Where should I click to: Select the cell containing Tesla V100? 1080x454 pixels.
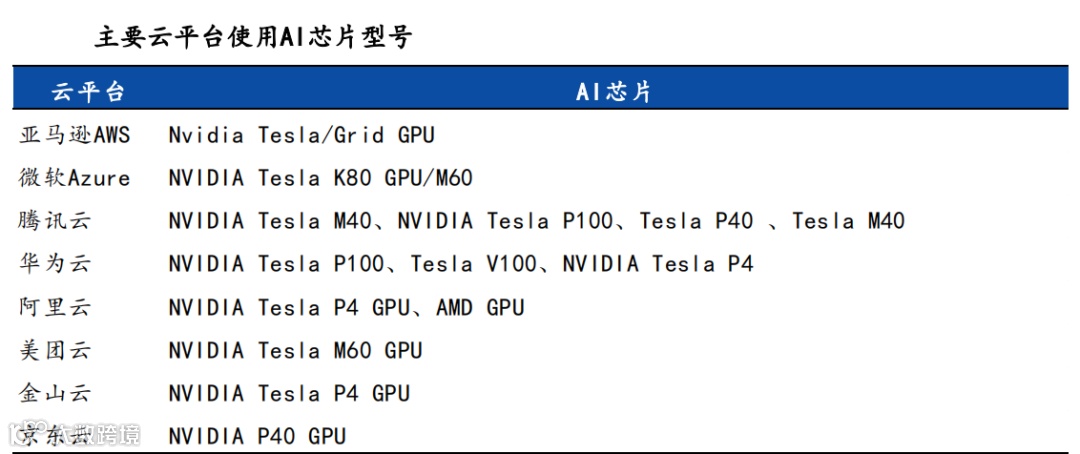(461, 264)
